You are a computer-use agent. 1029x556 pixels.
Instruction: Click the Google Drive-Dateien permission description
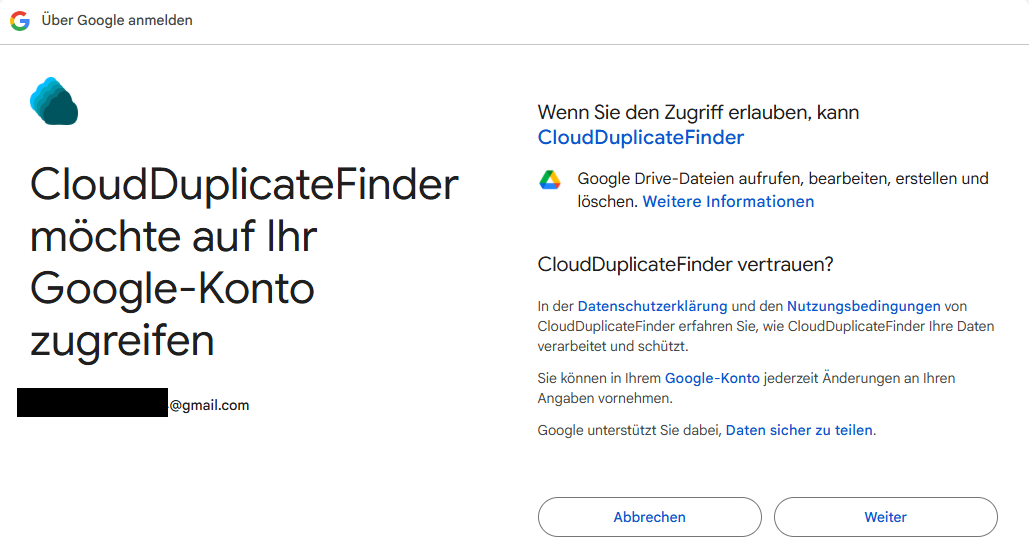[x=783, y=179]
